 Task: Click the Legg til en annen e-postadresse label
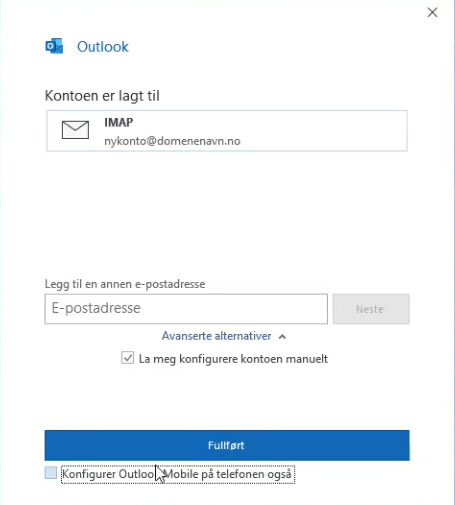tap(125, 284)
